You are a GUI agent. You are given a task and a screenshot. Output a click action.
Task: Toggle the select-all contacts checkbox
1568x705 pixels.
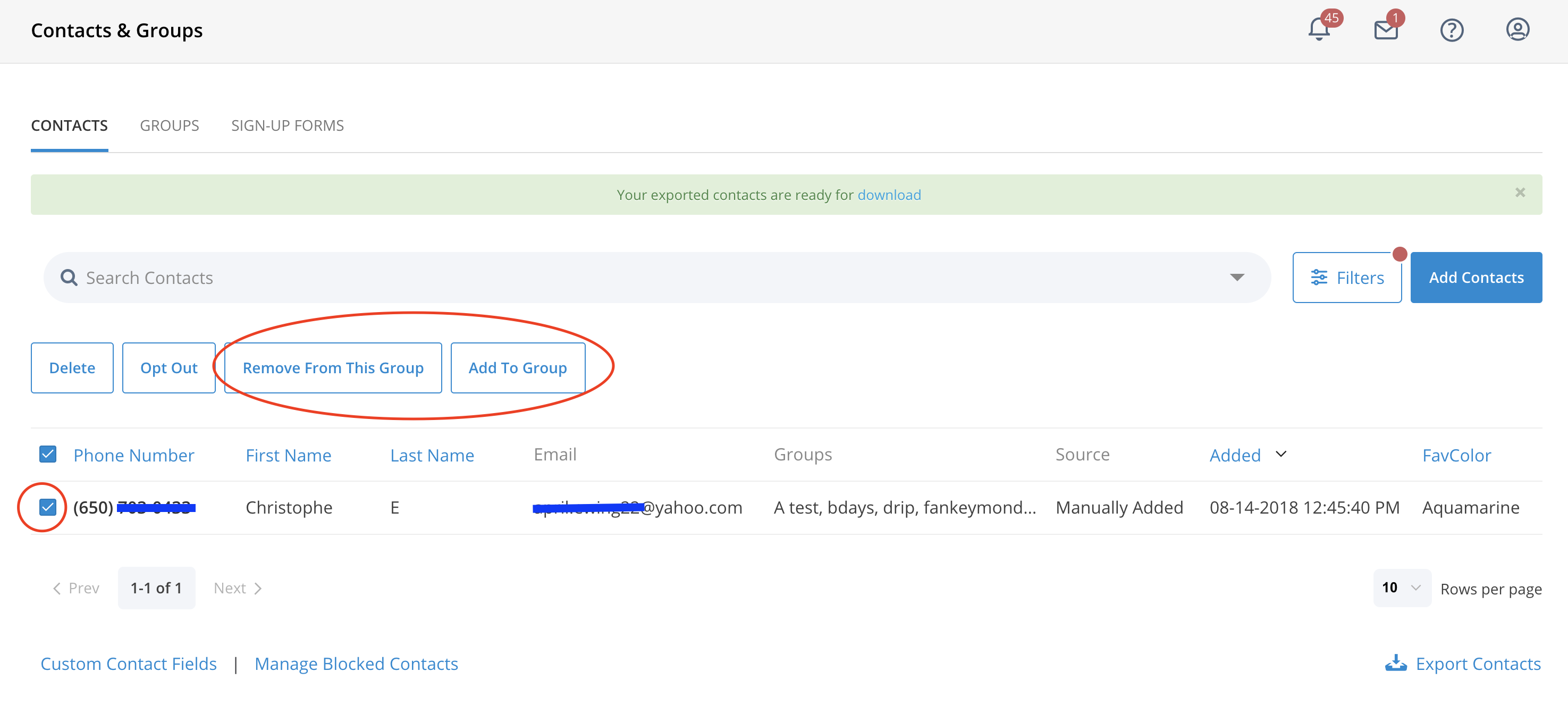click(x=47, y=454)
